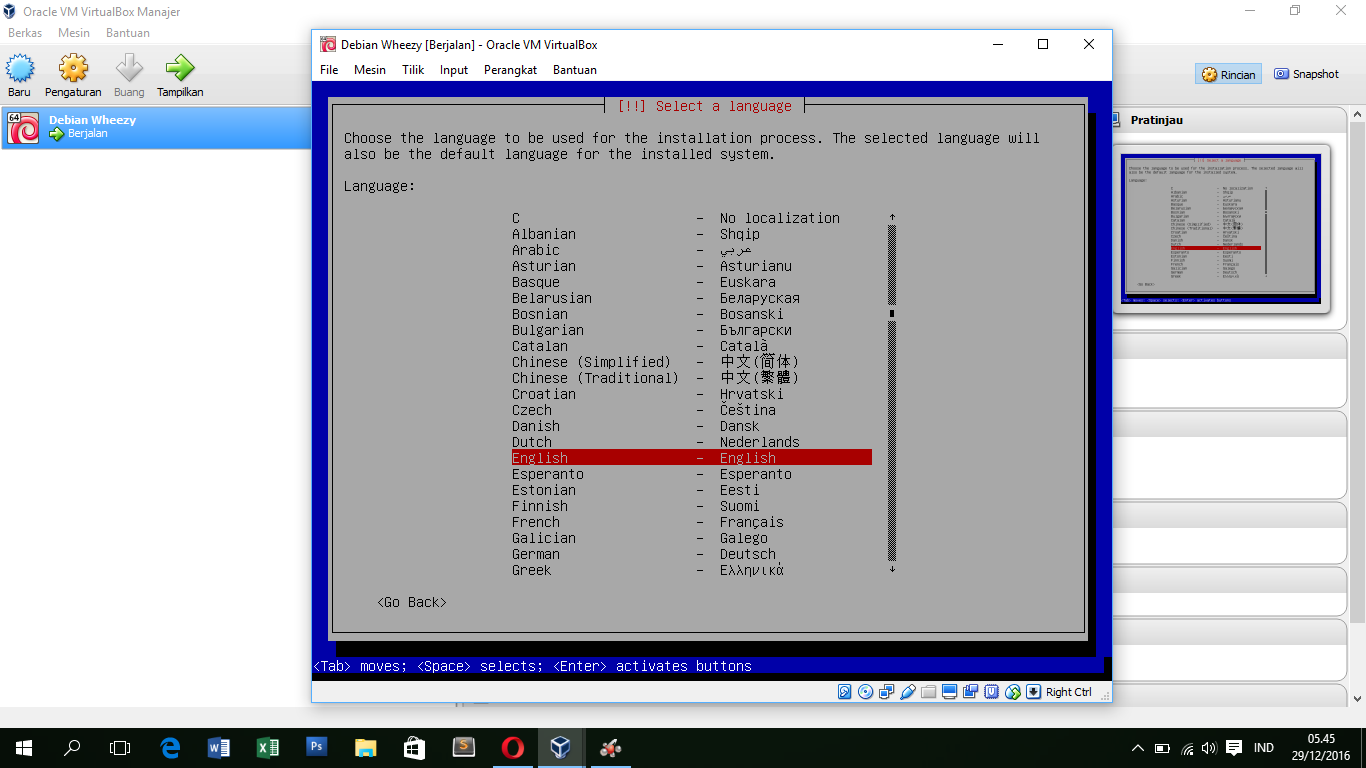
Task: Click the language list scrollbar in installer
Action: (x=892, y=394)
